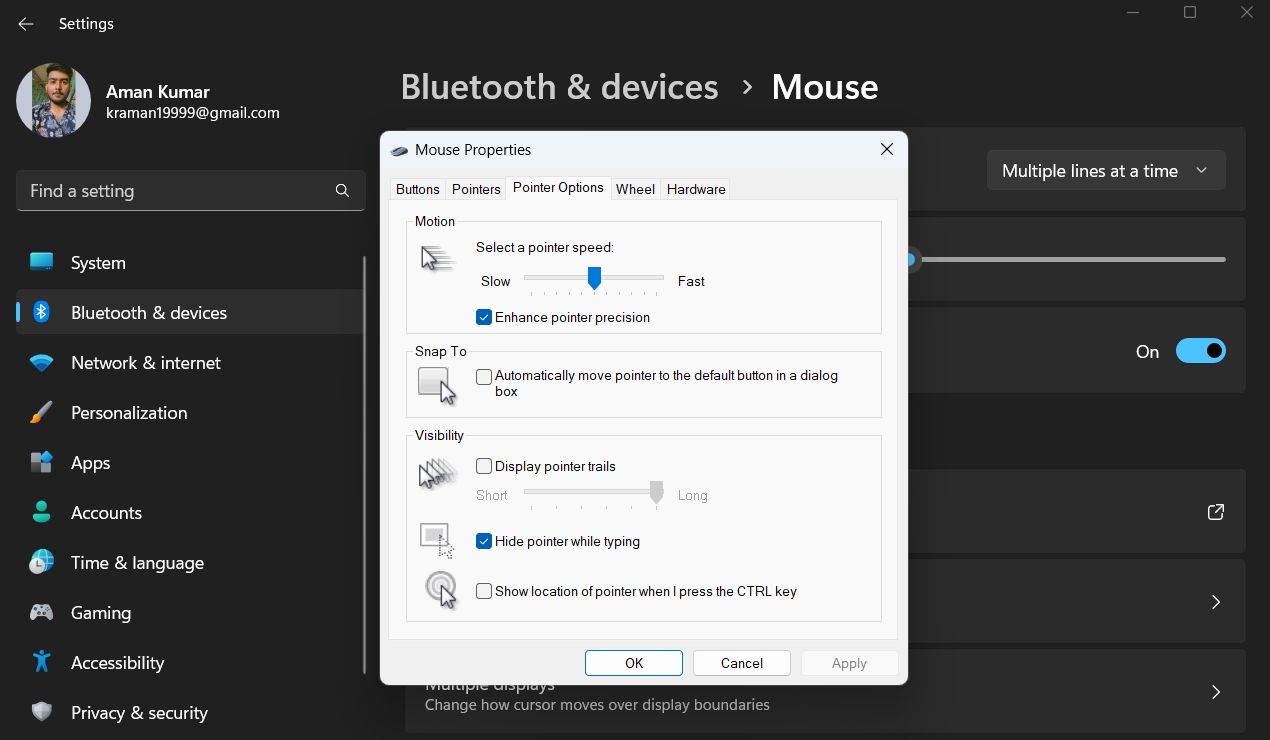Open Accounts settings

click(x=190, y=512)
